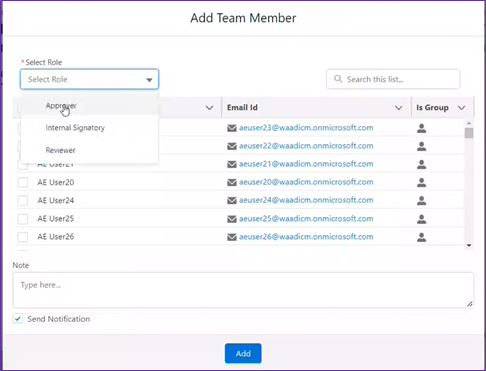
Task: Click the AE User26 name cell
Action: pyautogui.click(x=56, y=237)
